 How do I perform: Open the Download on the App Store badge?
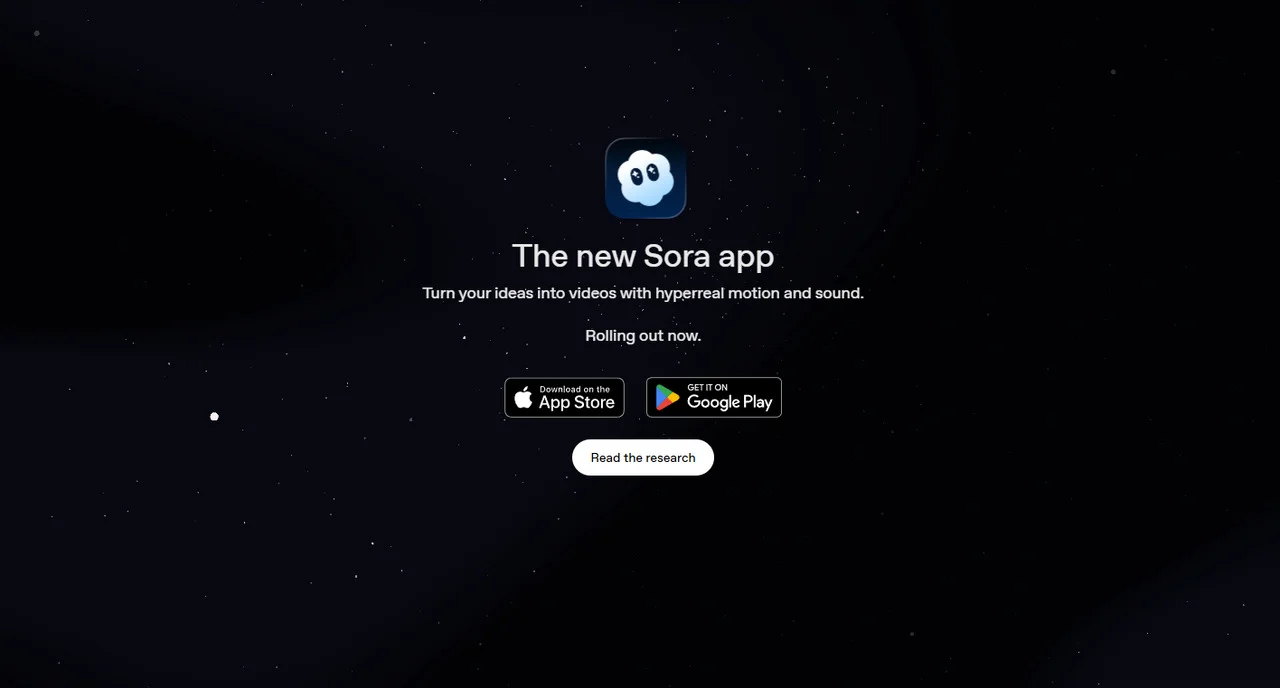(564, 397)
